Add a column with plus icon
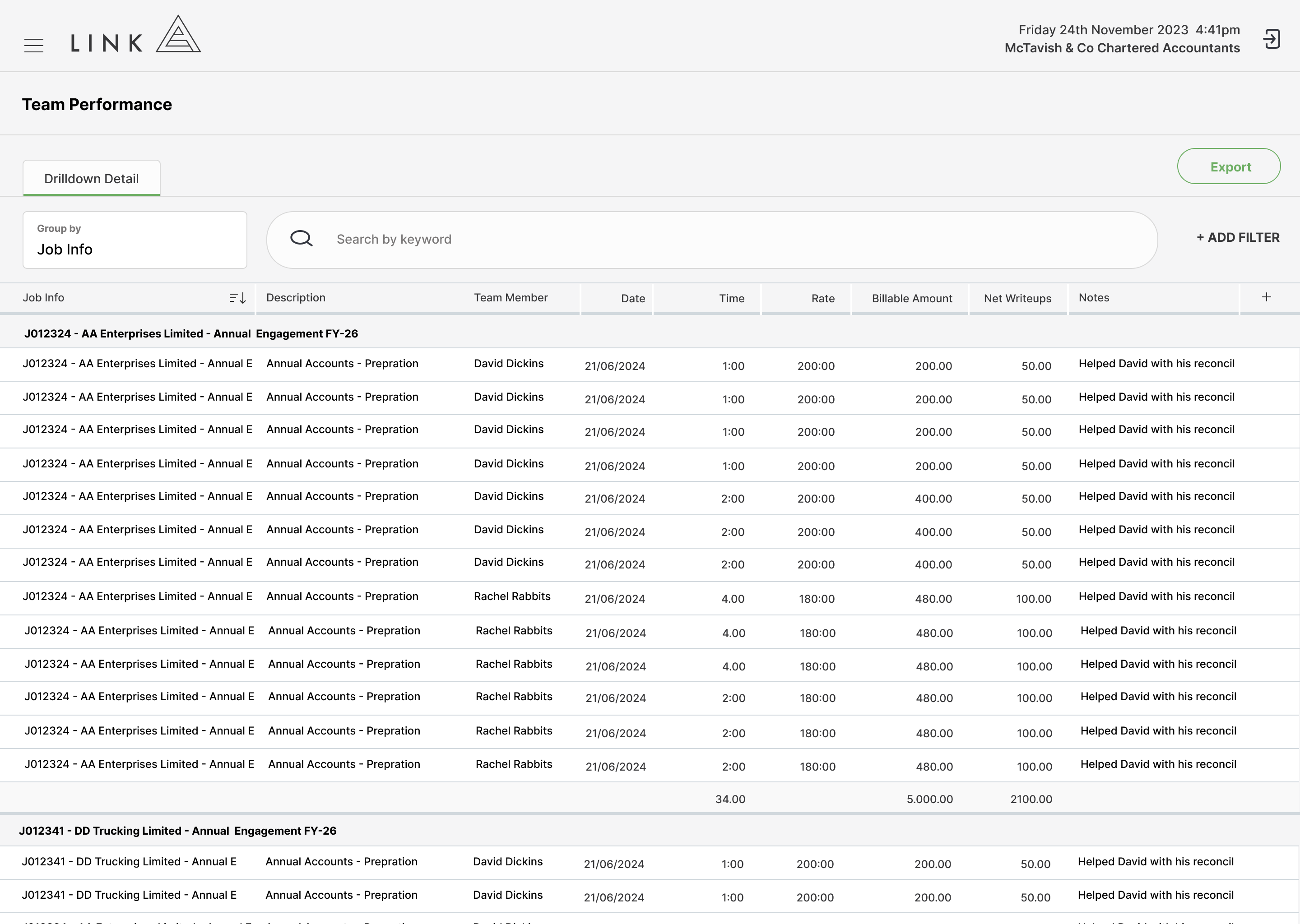Viewport: 1300px width, 924px height. [1267, 297]
